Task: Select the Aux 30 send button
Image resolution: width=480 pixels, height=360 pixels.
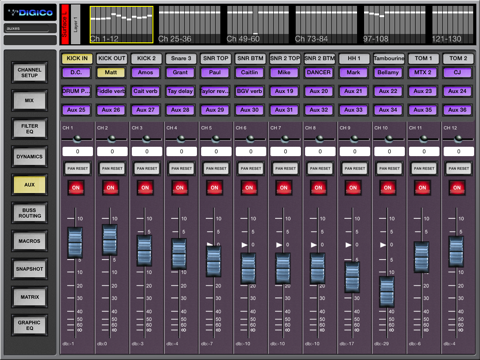Action: (x=250, y=110)
